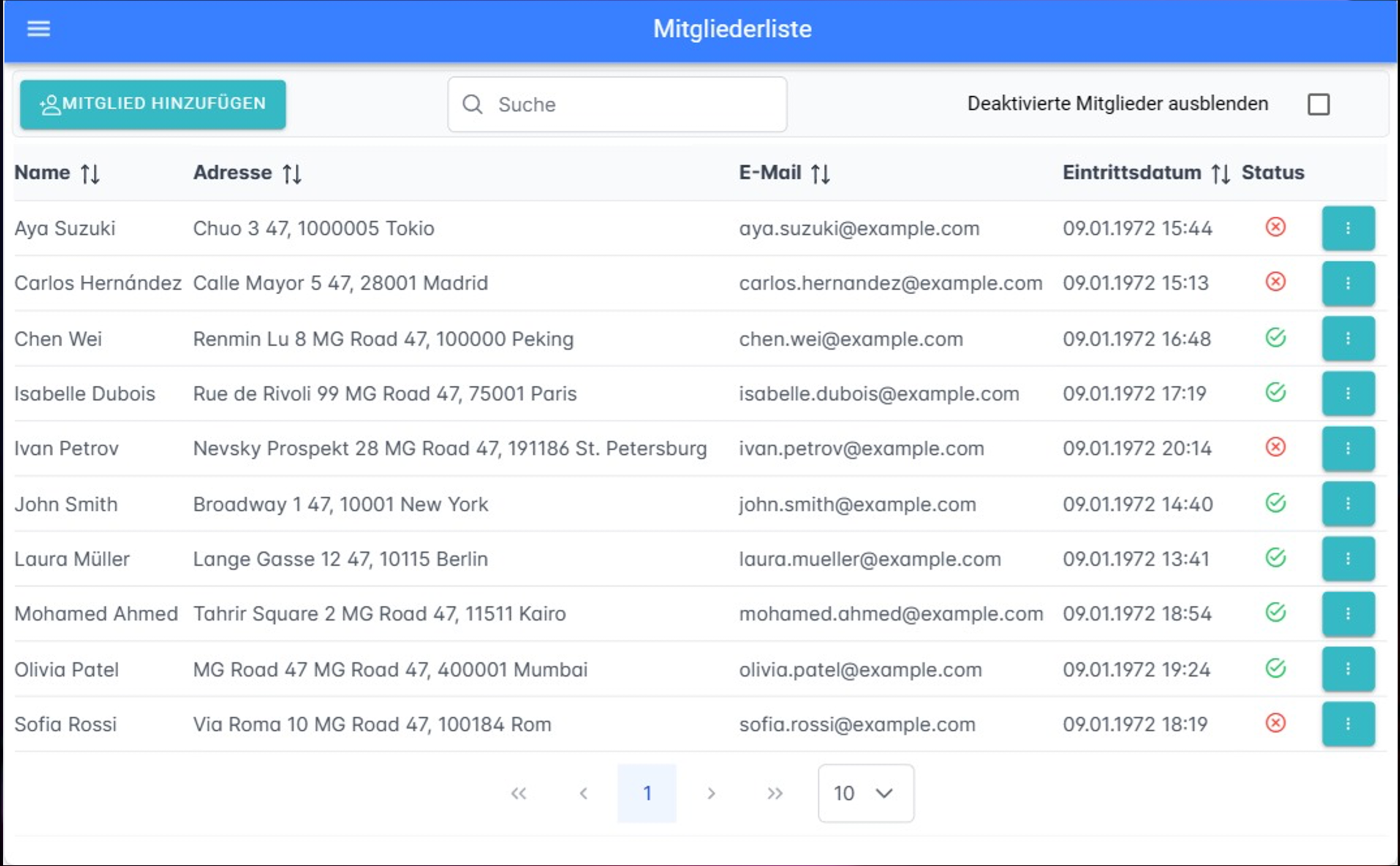Expand row options for Laura Müller
Viewport: 1400px width, 866px height.
[x=1348, y=559]
